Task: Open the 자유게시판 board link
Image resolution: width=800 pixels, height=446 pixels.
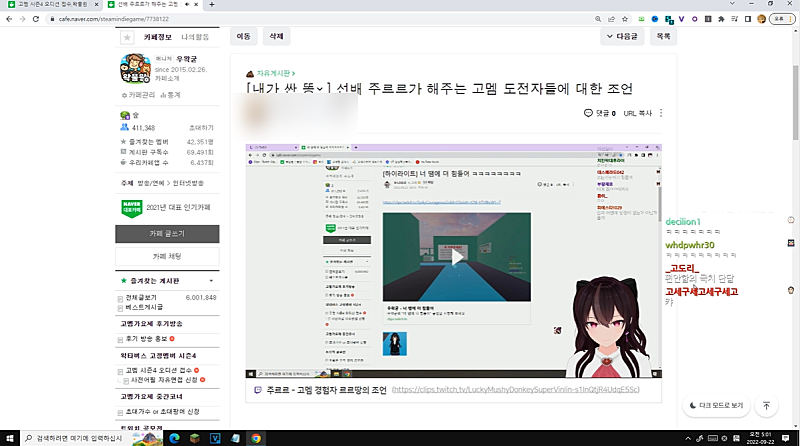Action: 276,73
